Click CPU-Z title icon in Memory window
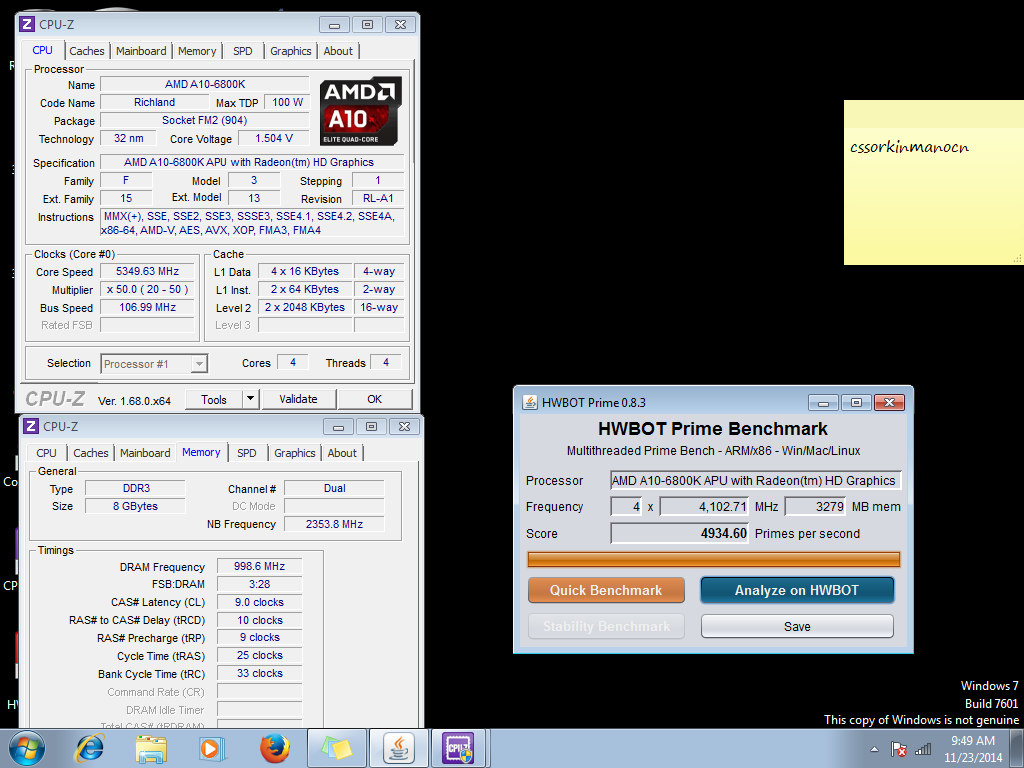Image resolution: width=1024 pixels, height=768 pixels. (31, 426)
